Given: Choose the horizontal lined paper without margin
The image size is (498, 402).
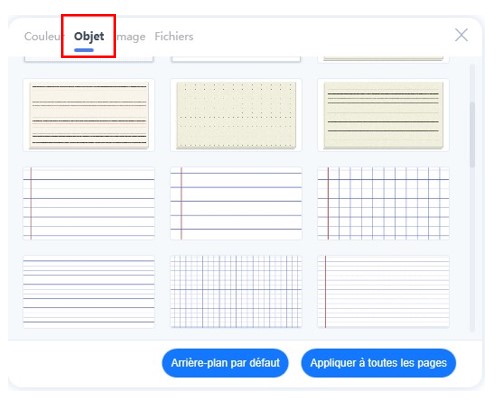Looking at the screenshot, I should click(89, 292).
